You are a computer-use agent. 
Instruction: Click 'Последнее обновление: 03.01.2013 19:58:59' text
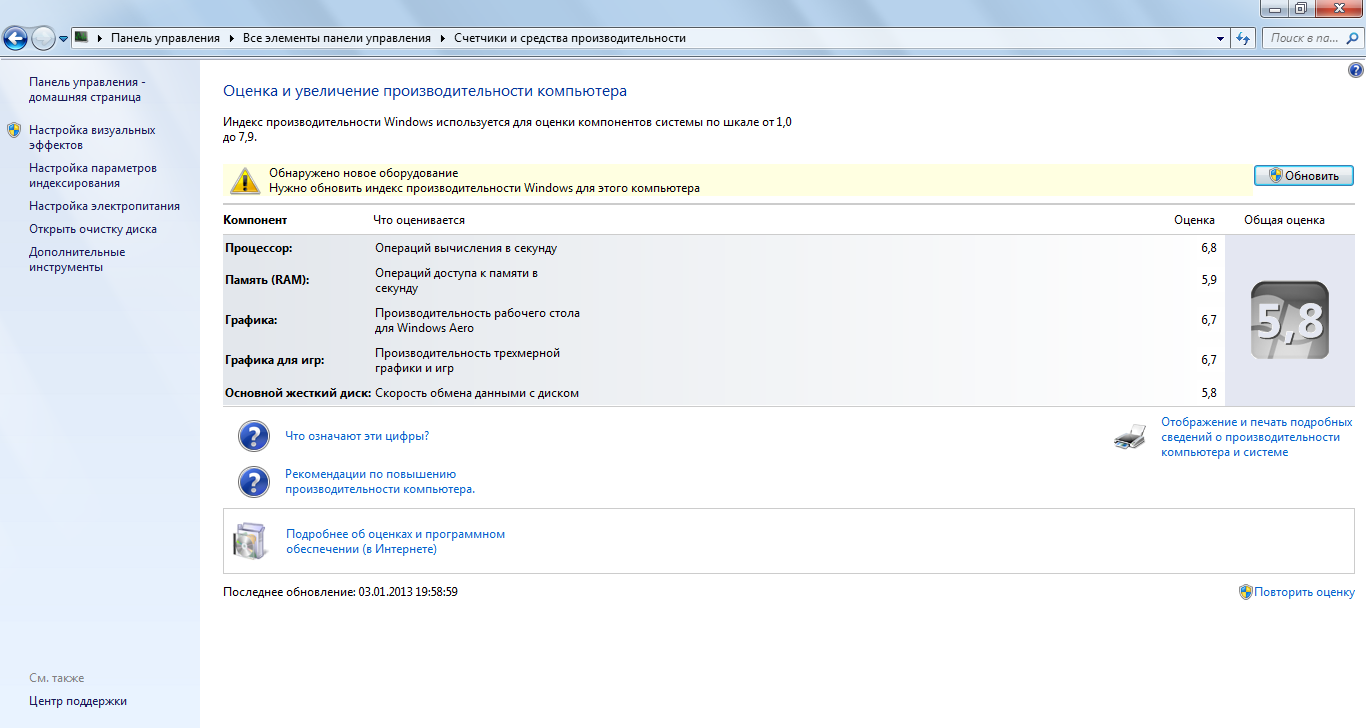coord(341,592)
